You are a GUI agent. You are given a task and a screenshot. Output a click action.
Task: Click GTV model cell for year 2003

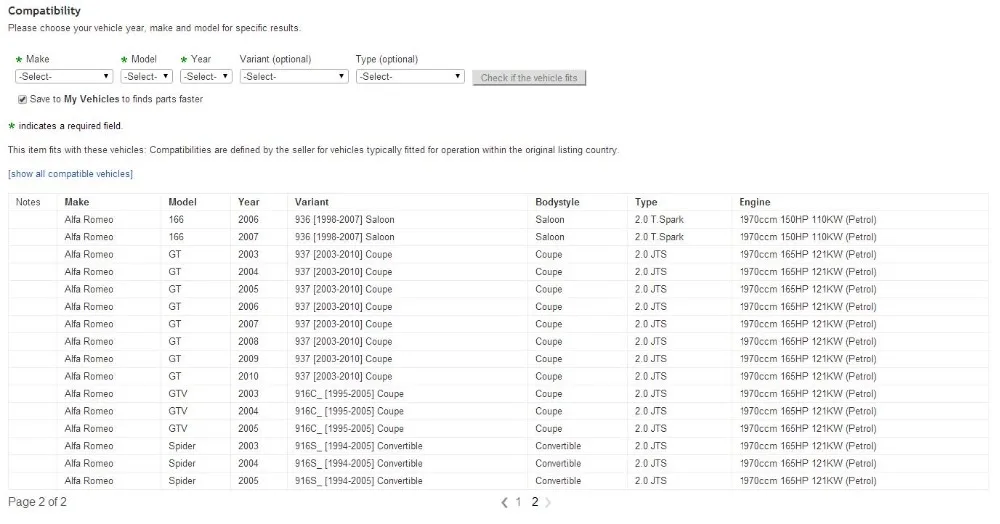point(178,393)
